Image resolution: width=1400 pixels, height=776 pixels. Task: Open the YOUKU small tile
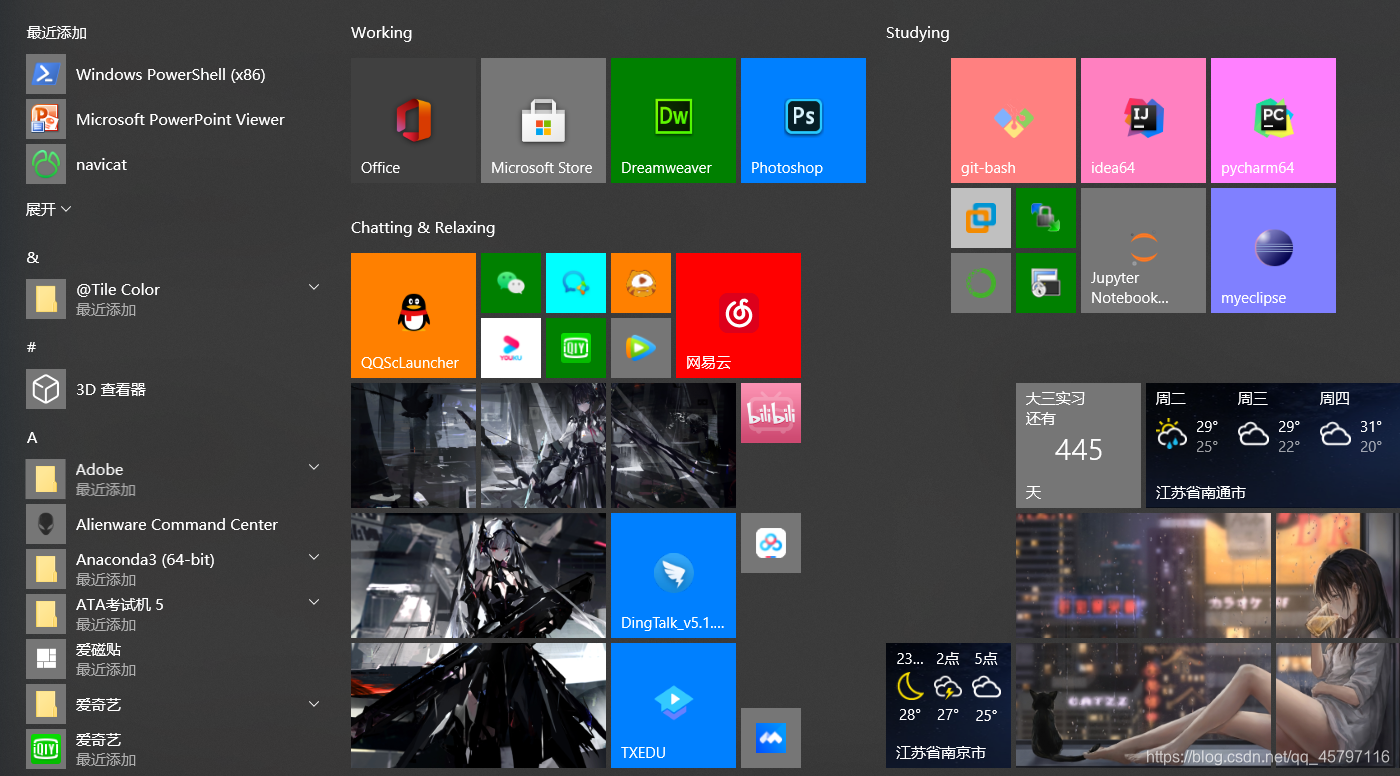coord(511,348)
